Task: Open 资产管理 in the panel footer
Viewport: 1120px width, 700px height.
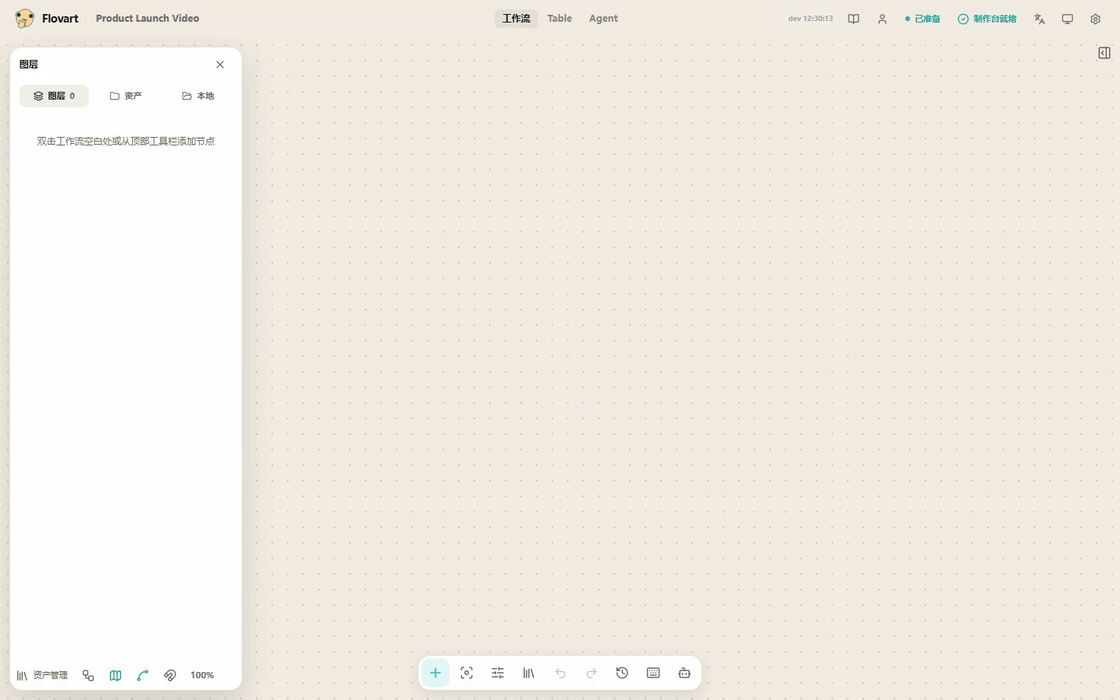Action: click(x=42, y=675)
